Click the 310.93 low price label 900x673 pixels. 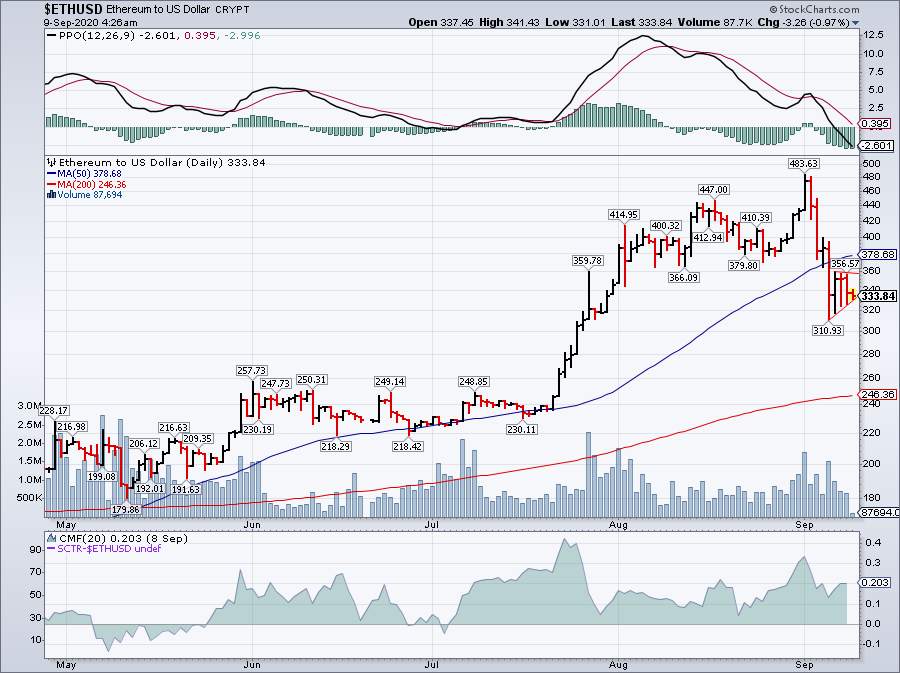(x=828, y=330)
